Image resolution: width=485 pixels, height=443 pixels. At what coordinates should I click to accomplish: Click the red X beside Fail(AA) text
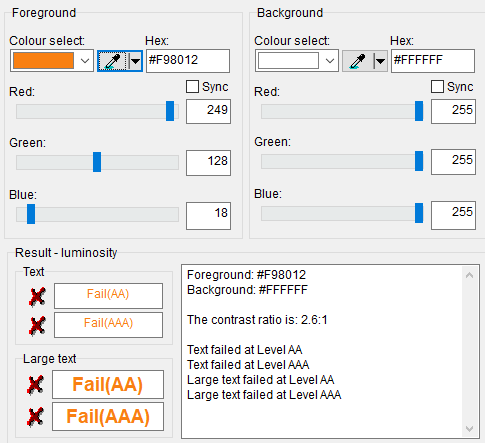coord(37,296)
